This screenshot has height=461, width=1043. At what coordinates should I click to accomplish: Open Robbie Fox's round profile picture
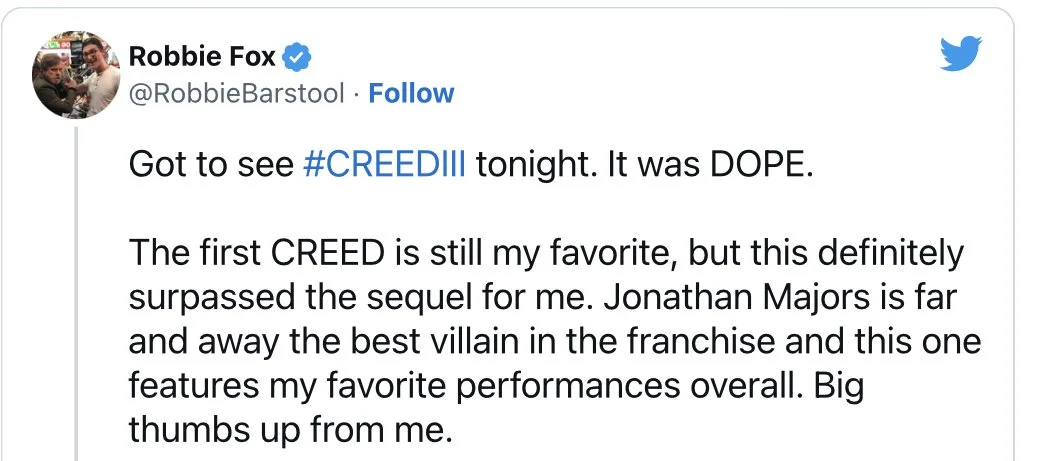[x=76, y=75]
